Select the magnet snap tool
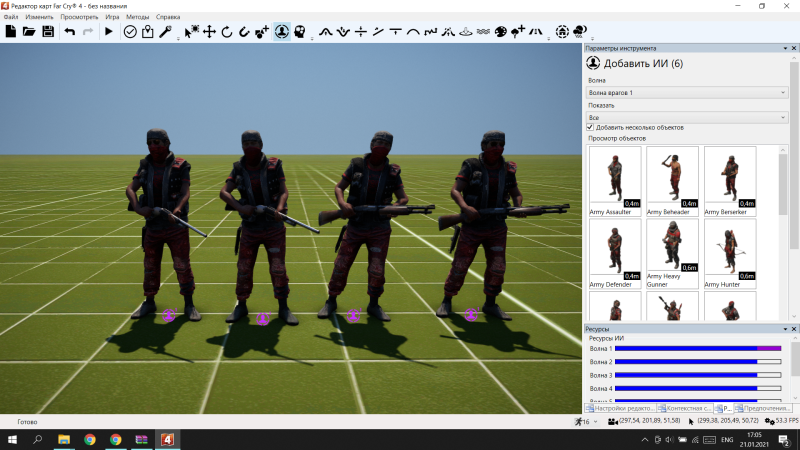800x450 pixels. click(244, 32)
